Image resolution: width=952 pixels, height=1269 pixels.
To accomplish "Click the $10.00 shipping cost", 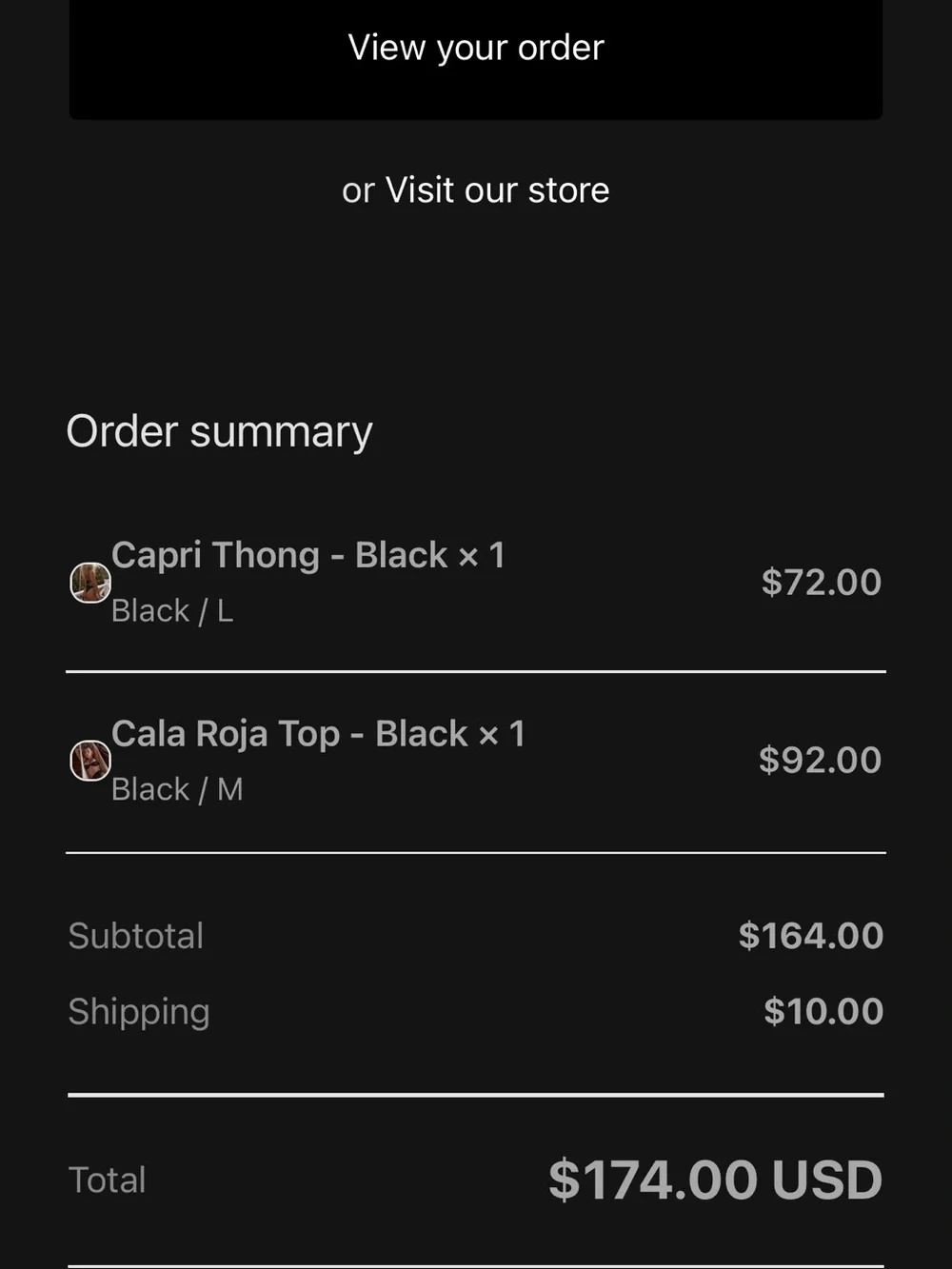I will [823, 1011].
